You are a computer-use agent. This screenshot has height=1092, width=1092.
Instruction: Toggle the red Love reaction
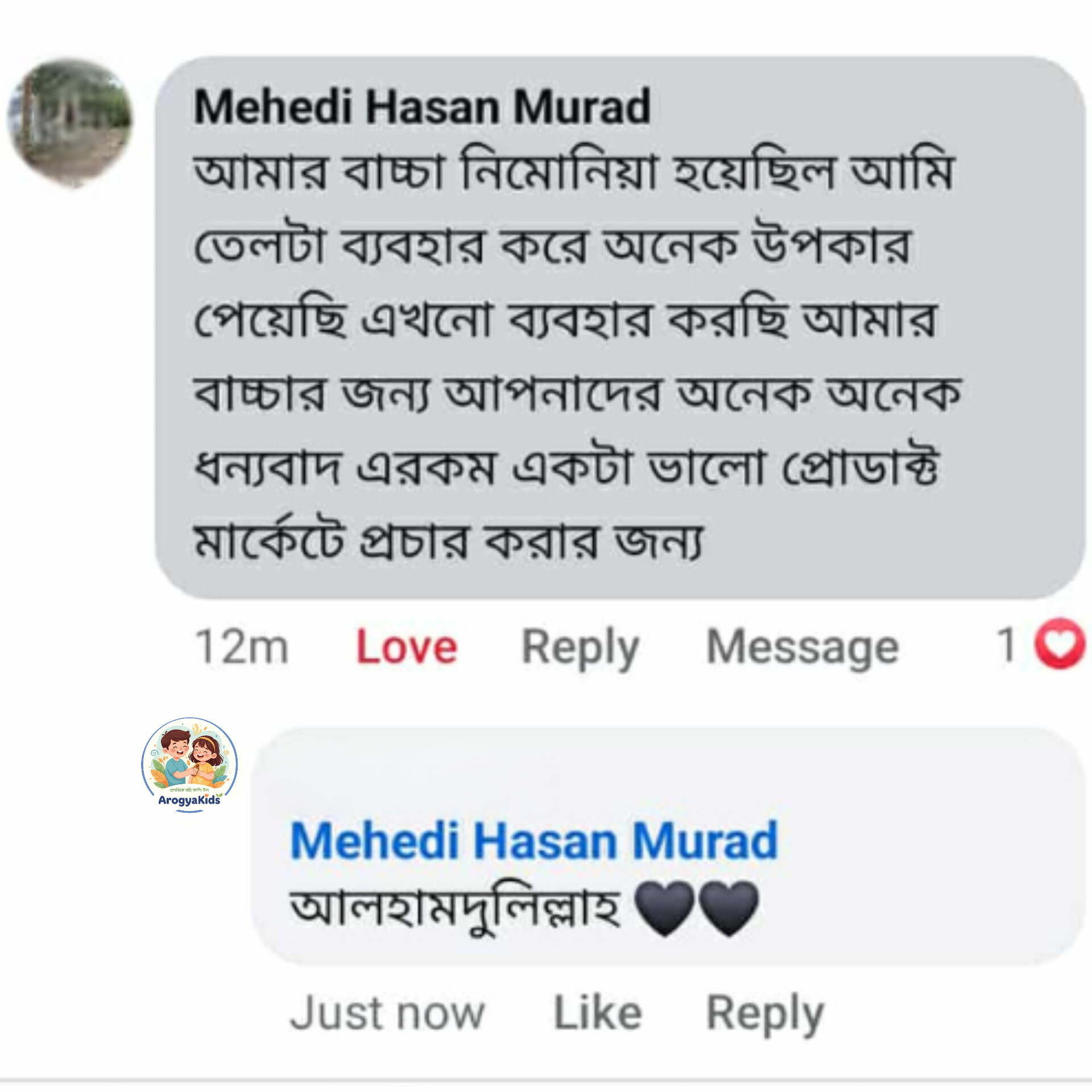pos(407,647)
